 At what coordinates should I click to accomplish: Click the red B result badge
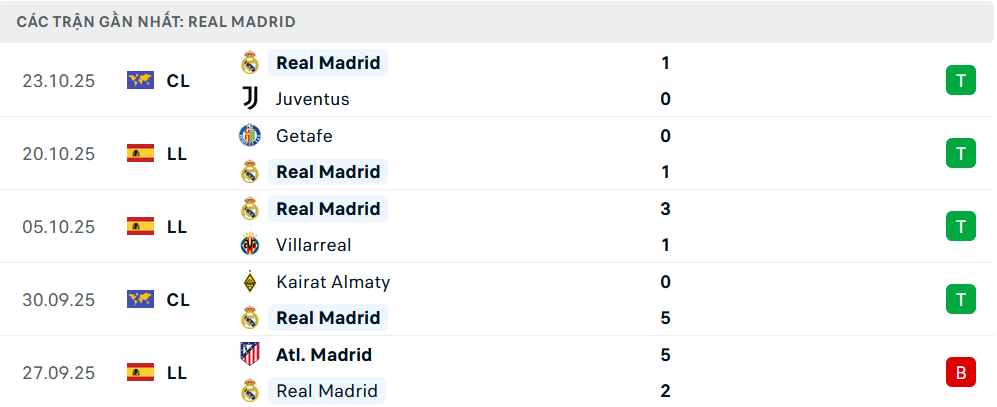[960, 373]
